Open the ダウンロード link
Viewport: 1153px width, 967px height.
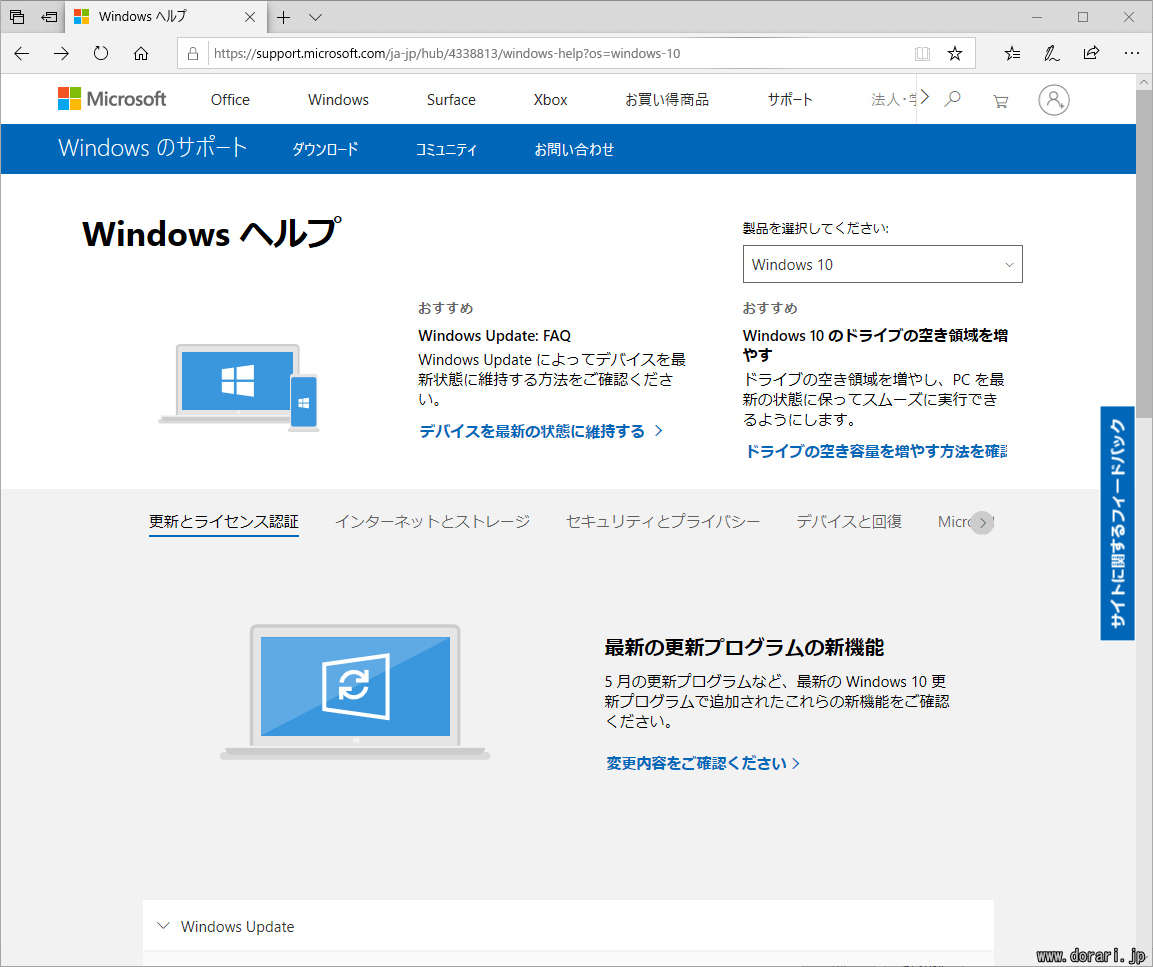325,149
